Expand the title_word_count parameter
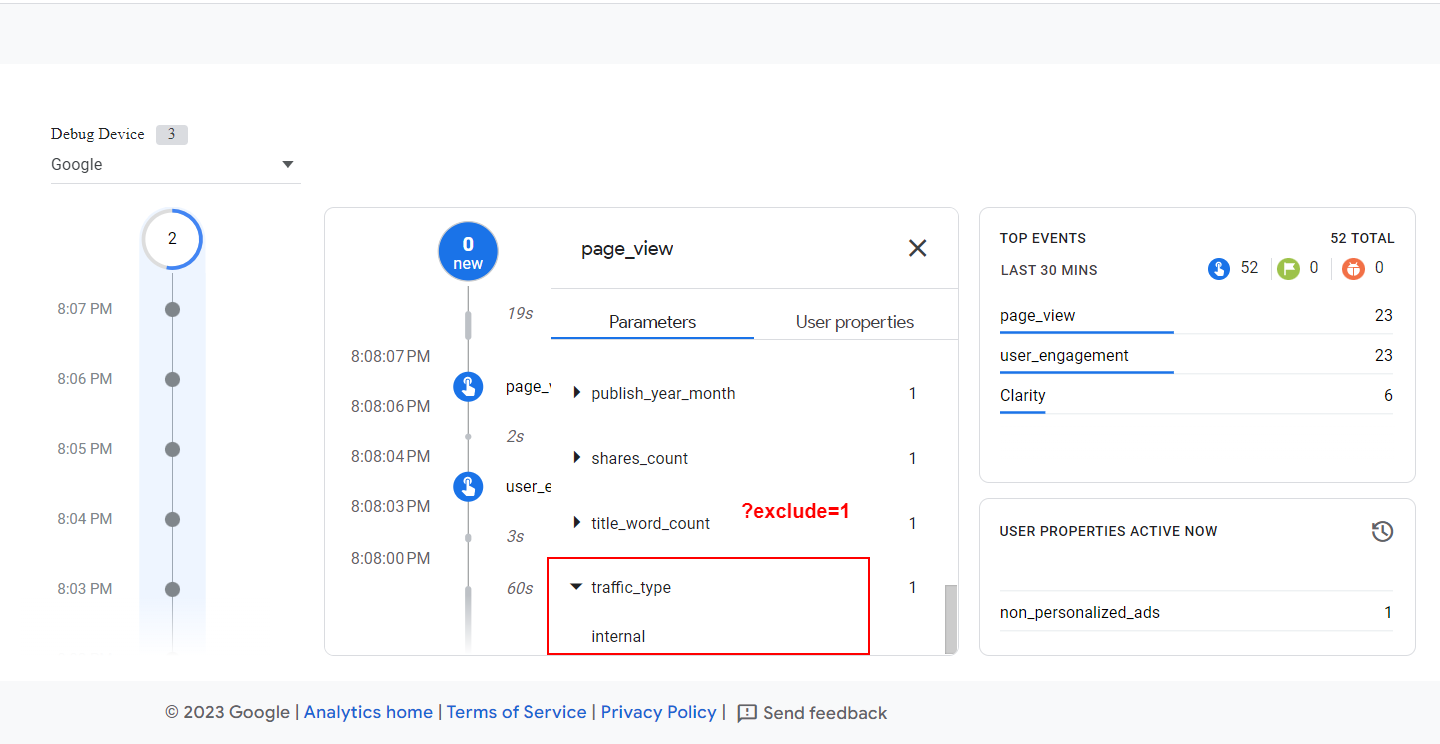 tap(576, 522)
